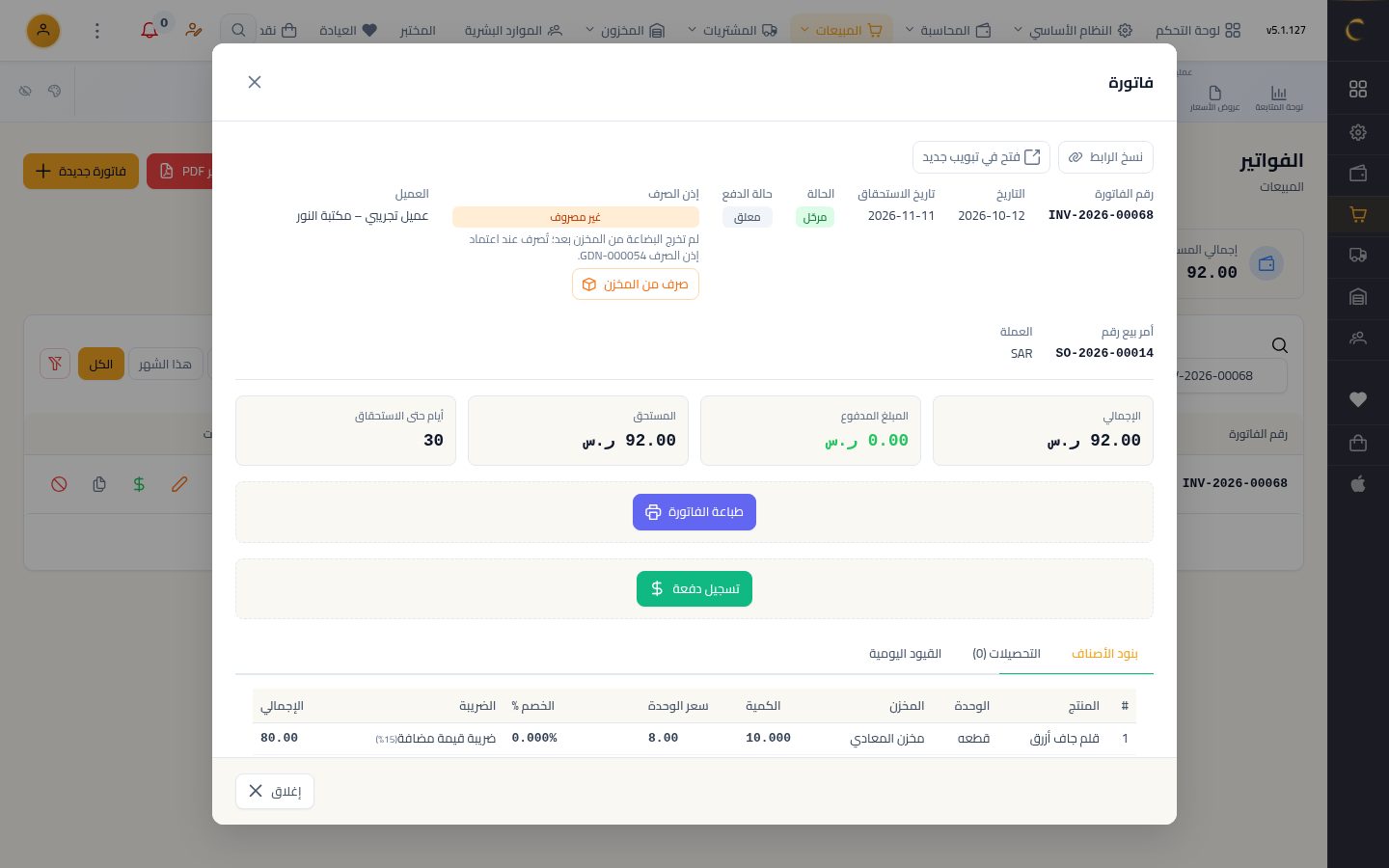
Task: Click the red cancel icon in invoice row
Action: 59,484
